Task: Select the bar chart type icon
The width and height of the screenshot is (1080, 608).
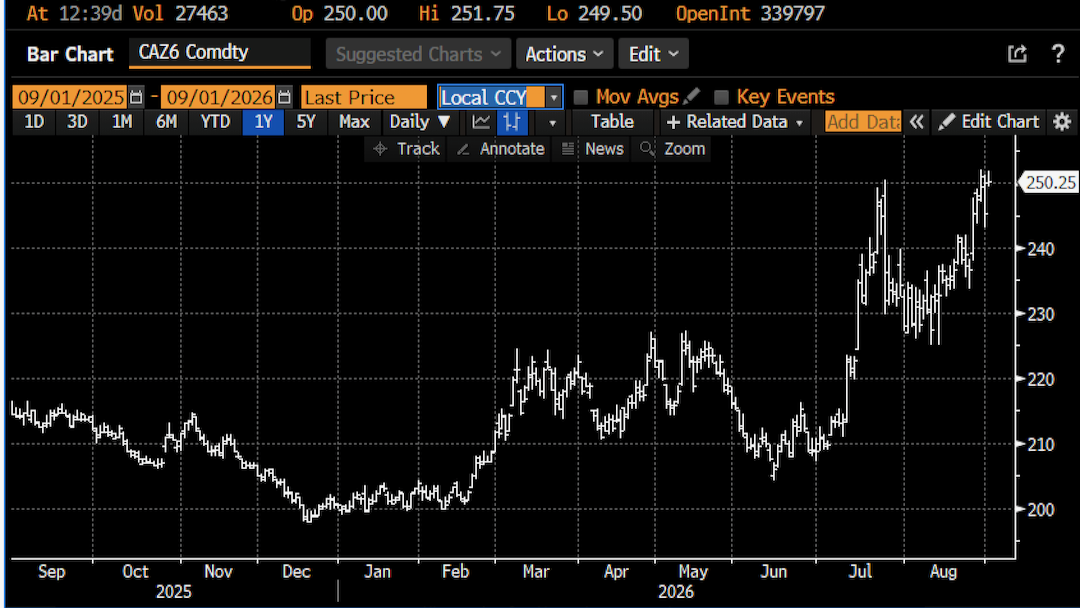Action: point(512,122)
